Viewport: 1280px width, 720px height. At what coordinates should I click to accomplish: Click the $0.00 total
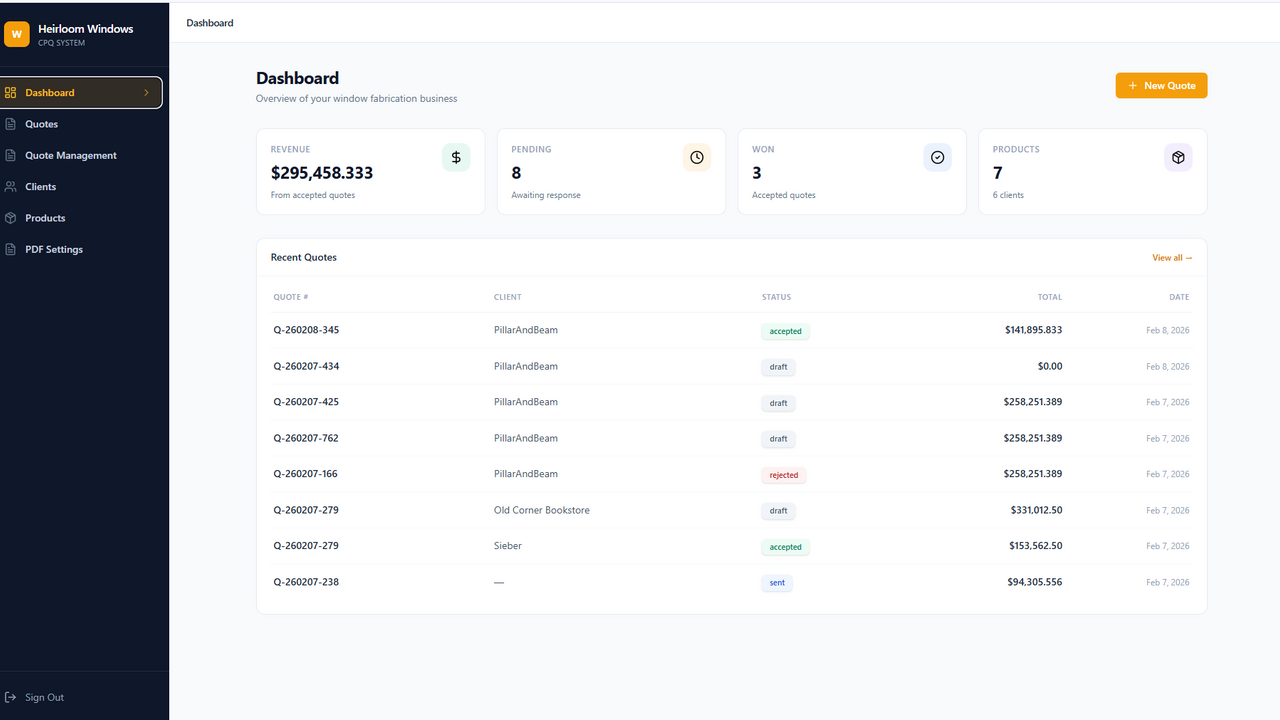click(x=1050, y=366)
